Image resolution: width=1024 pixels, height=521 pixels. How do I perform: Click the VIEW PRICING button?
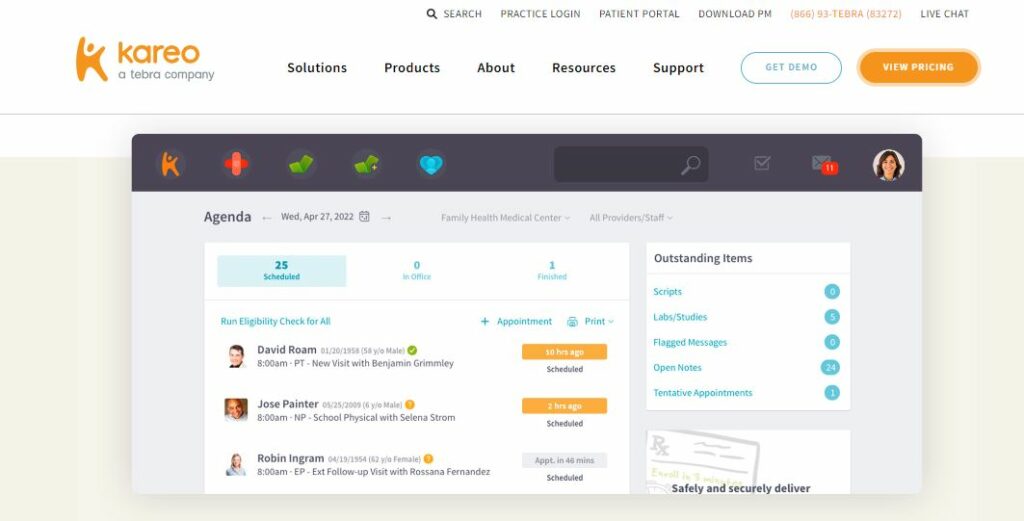918,67
